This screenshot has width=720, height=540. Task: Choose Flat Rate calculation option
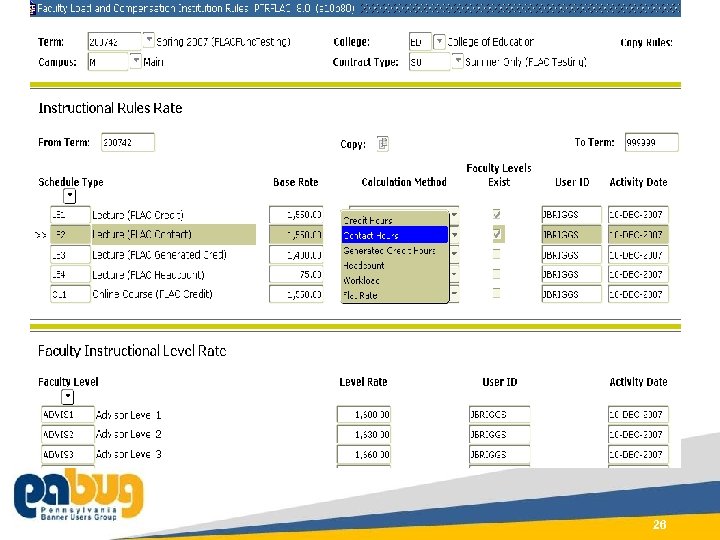coord(395,295)
